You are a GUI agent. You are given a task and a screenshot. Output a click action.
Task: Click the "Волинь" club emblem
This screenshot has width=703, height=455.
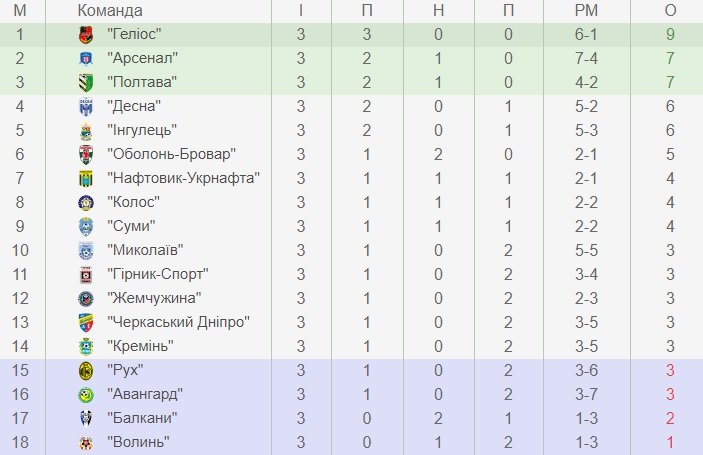pyautogui.click(x=85, y=442)
